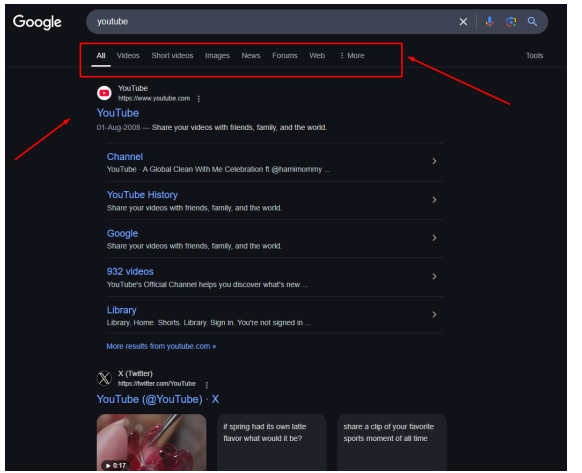Switch to the Videos tab
Screen dimensions: 582x473
pos(128,56)
